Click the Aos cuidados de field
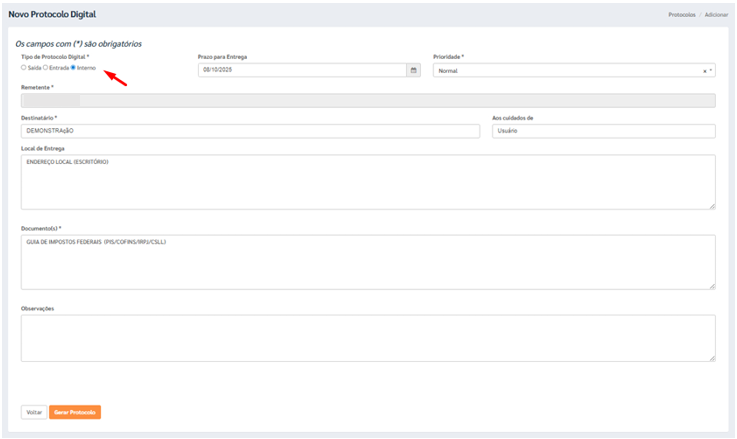737x439 pixels. 603,131
